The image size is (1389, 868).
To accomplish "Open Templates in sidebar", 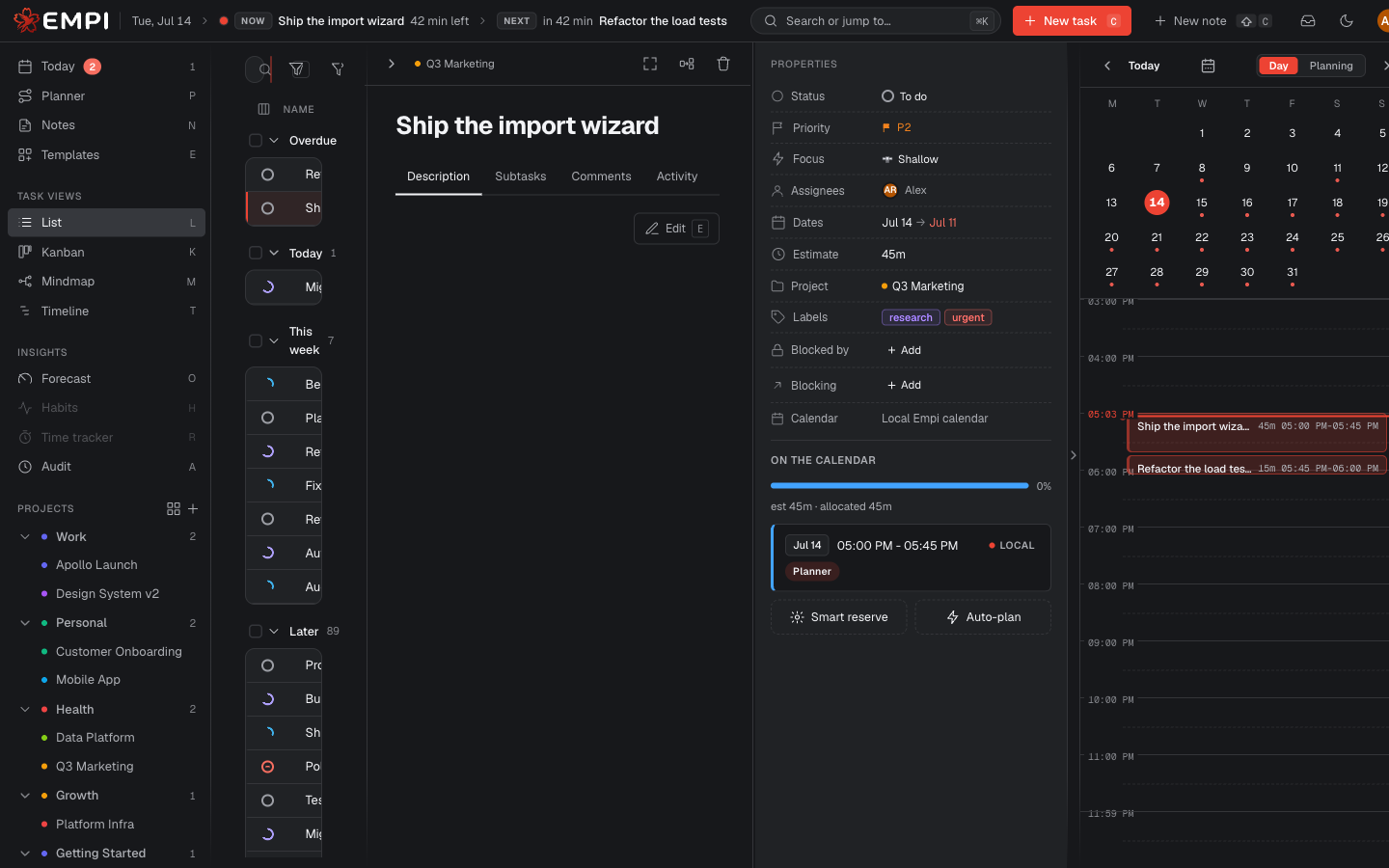I will click(x=106, y=154).
